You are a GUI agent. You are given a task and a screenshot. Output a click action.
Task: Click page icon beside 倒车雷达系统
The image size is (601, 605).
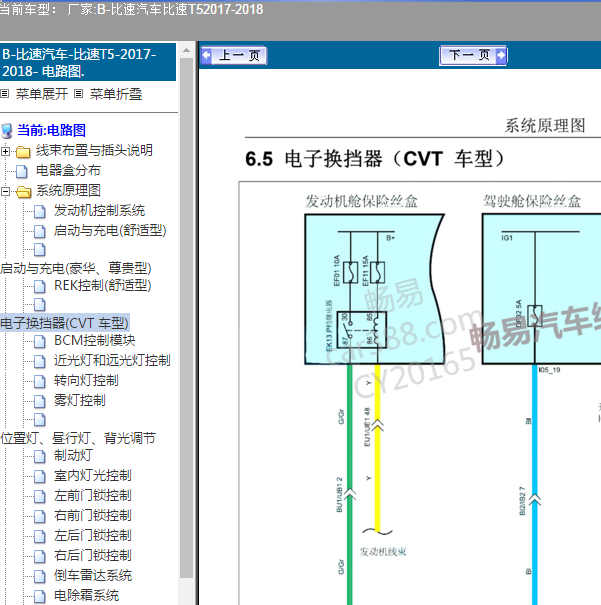(39, 576)
